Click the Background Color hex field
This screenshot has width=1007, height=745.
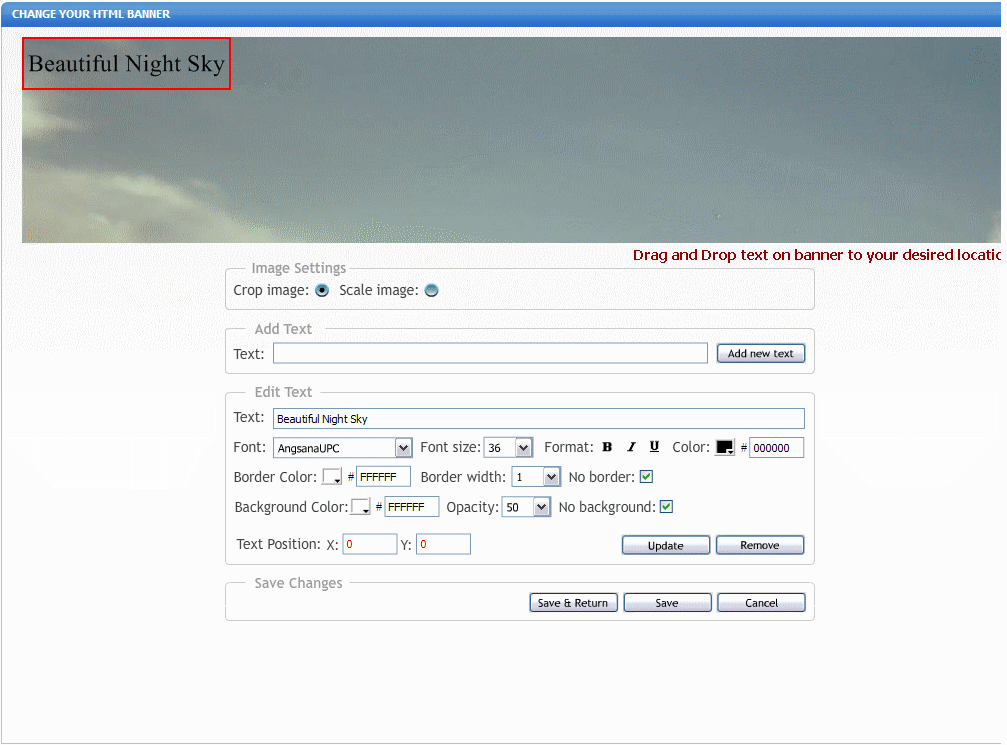tap(411, 507)
